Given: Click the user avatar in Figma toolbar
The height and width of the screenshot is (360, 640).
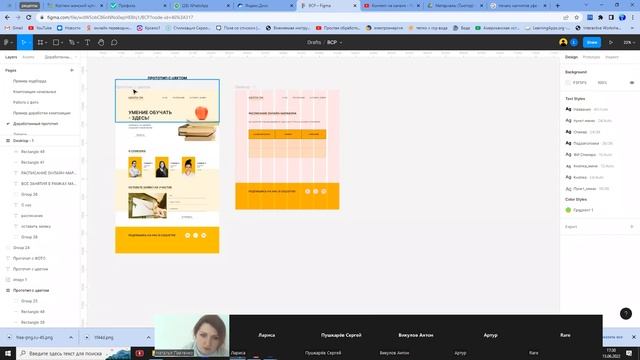Looking at the screenshot, I should coord(563,42).
